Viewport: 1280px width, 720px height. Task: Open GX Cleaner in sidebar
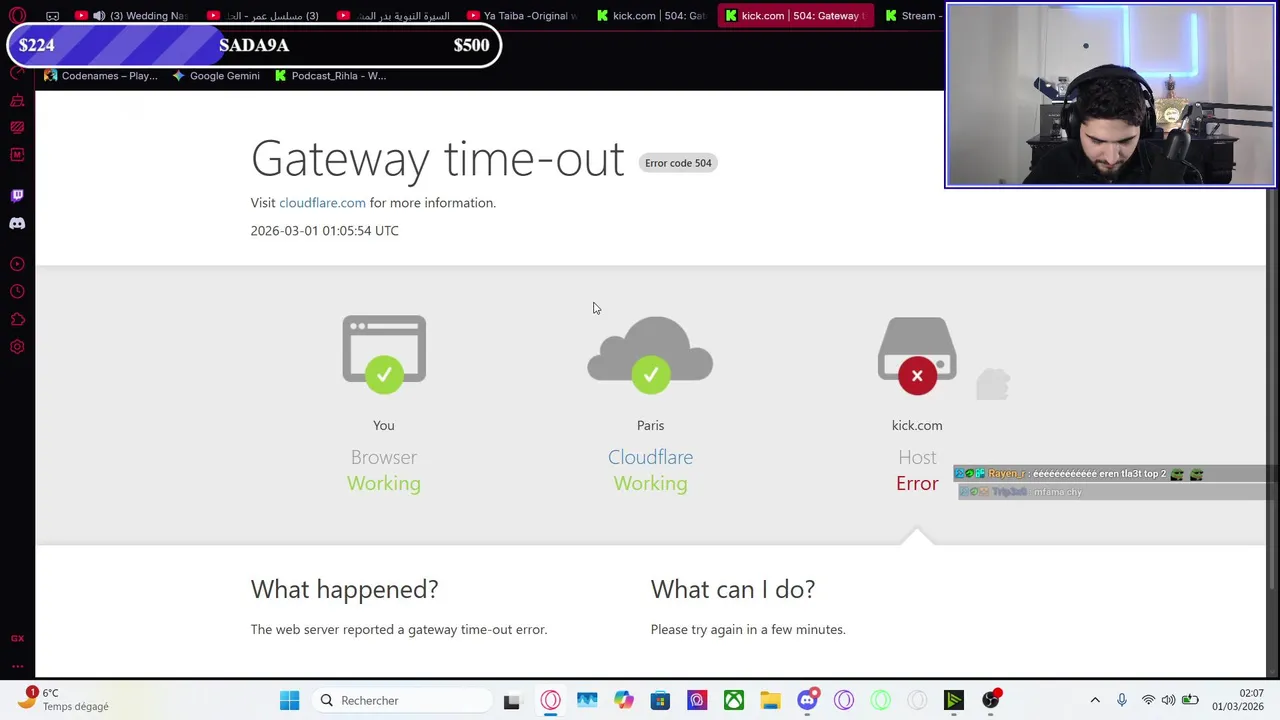(x=17, y=101)
